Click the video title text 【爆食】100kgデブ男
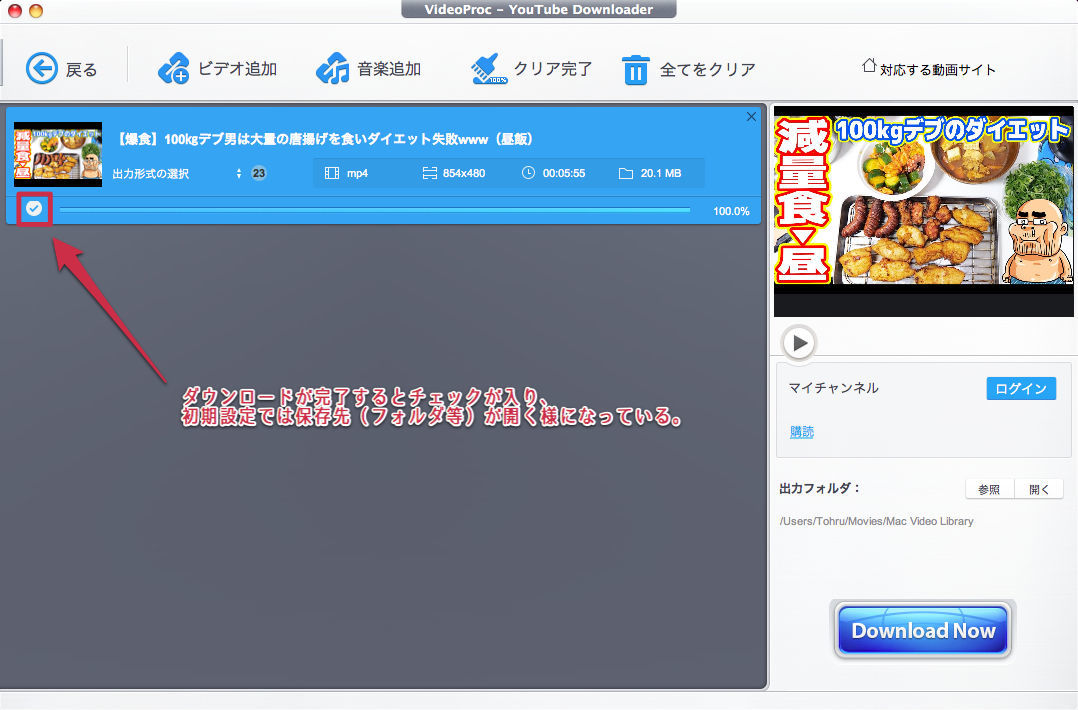 coord(323,139)
